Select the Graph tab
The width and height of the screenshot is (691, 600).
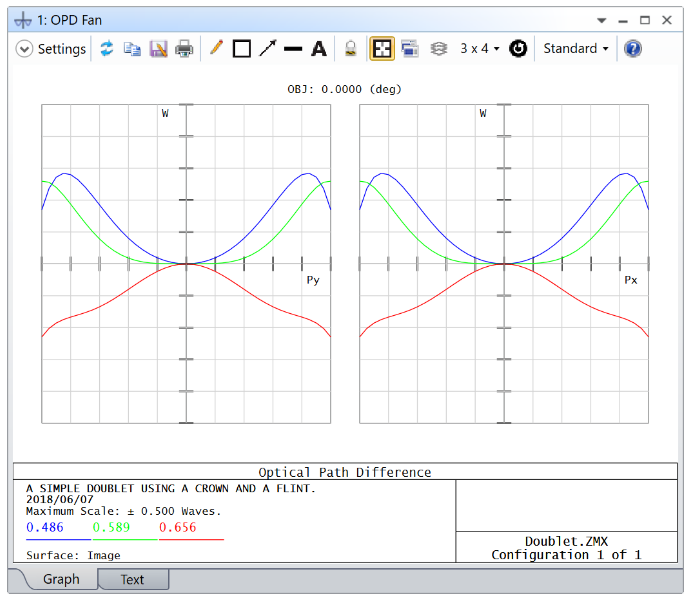pos(61,580)
